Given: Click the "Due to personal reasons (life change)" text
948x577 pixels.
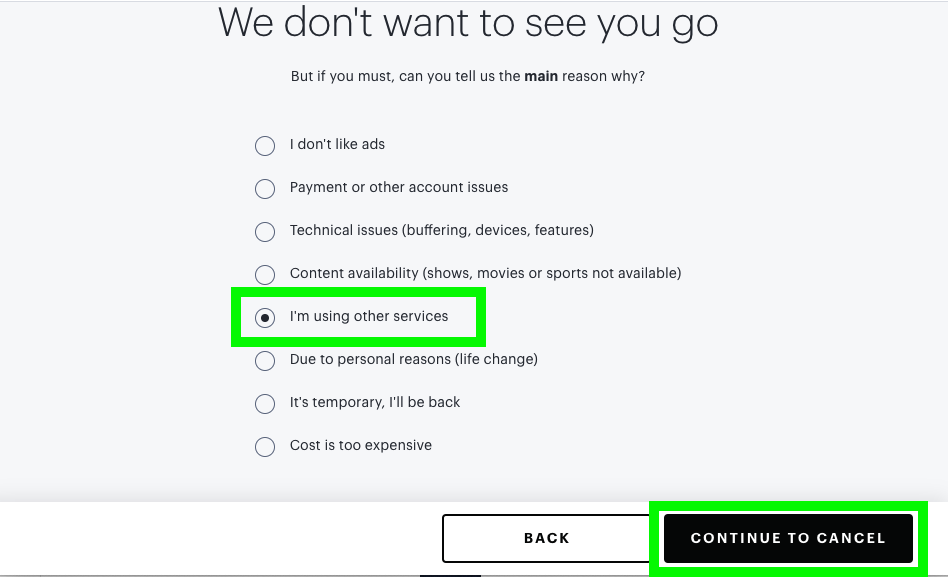Looking at the screenshot, I should pos(413,360).
